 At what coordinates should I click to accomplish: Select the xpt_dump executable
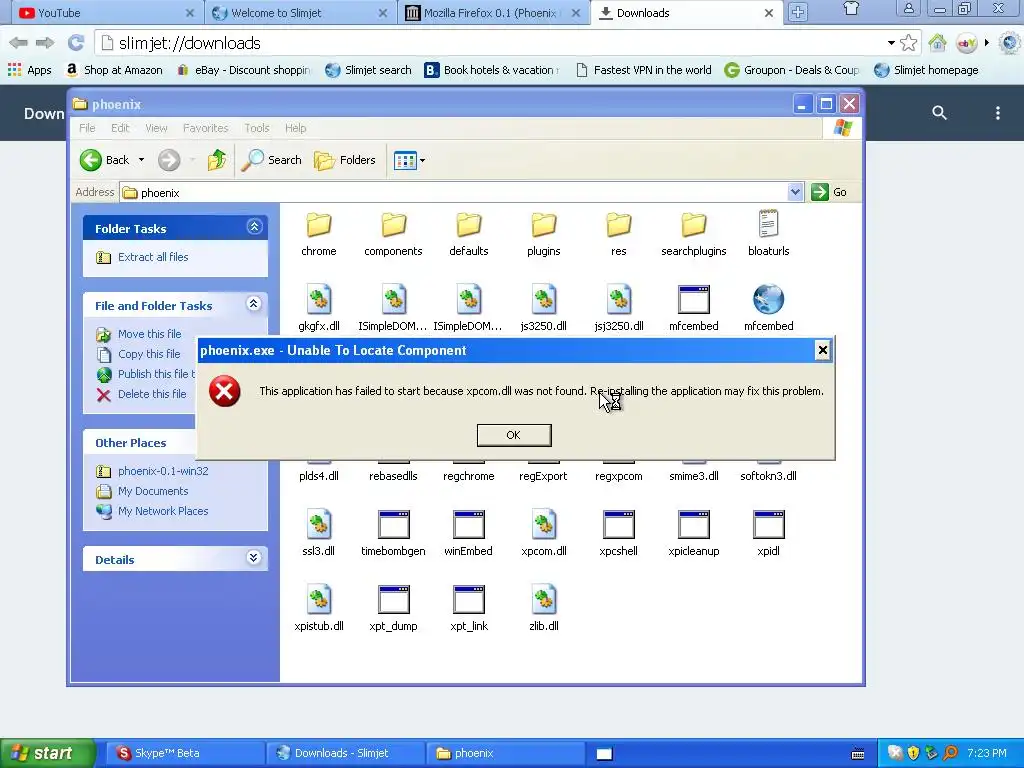pos(393,609)
